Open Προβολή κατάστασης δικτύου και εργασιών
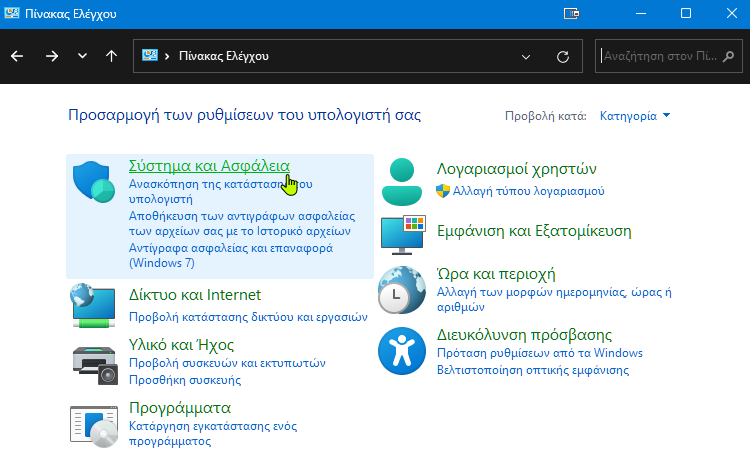This screenshot has height=475, width=750. coord(248,317)
